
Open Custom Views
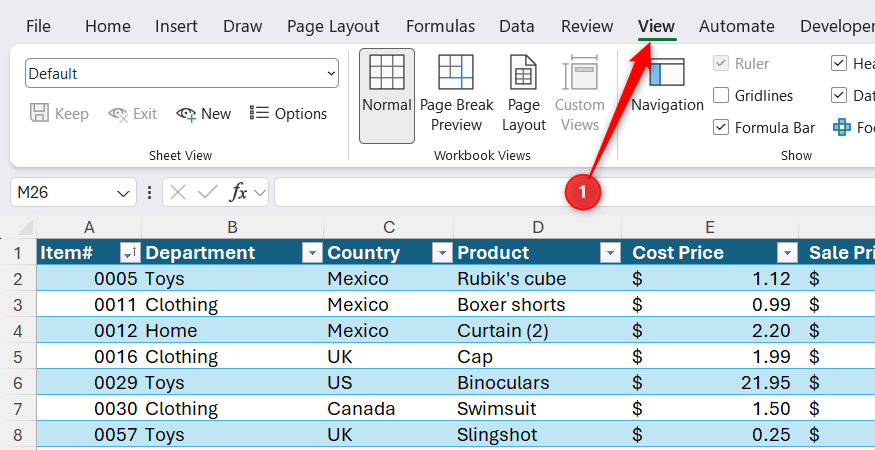[580, 95]
